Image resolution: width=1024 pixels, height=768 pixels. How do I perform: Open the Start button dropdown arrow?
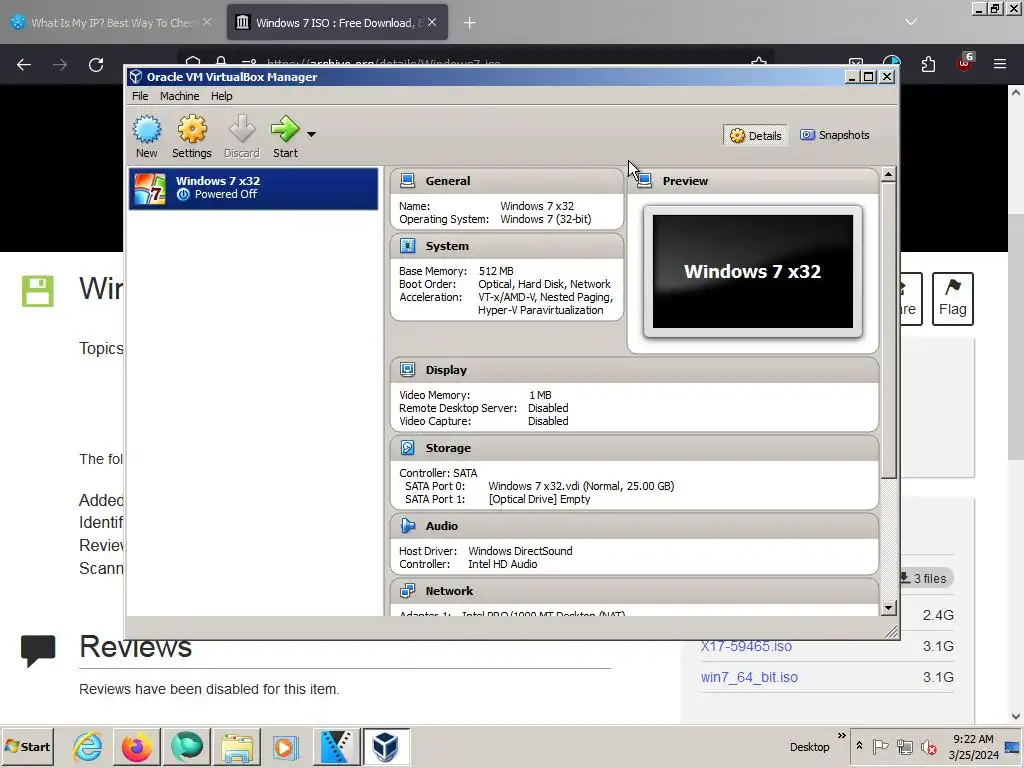(312, 134)
